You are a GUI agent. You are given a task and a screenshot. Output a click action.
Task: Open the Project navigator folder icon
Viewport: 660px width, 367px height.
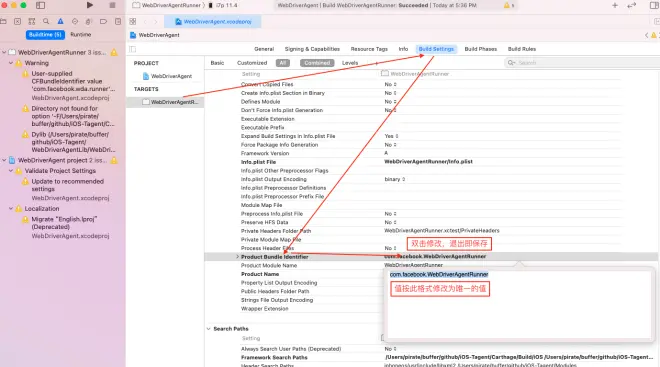pos(3,21)
